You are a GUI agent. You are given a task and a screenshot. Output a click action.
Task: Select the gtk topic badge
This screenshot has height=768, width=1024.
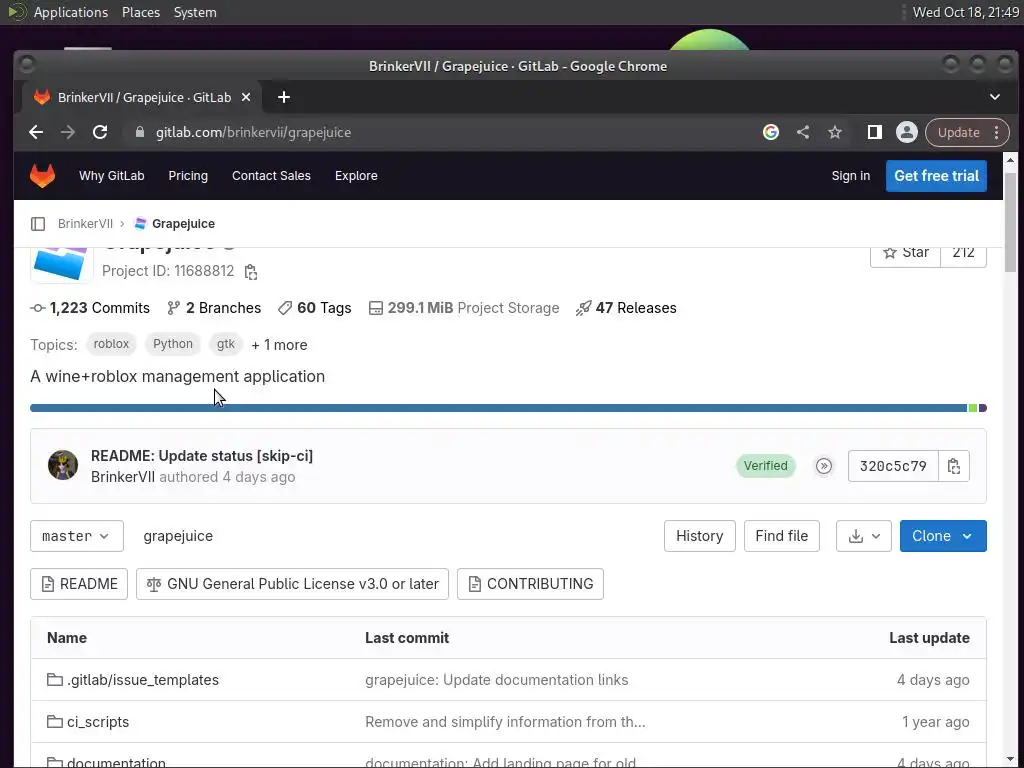point(225,344)
